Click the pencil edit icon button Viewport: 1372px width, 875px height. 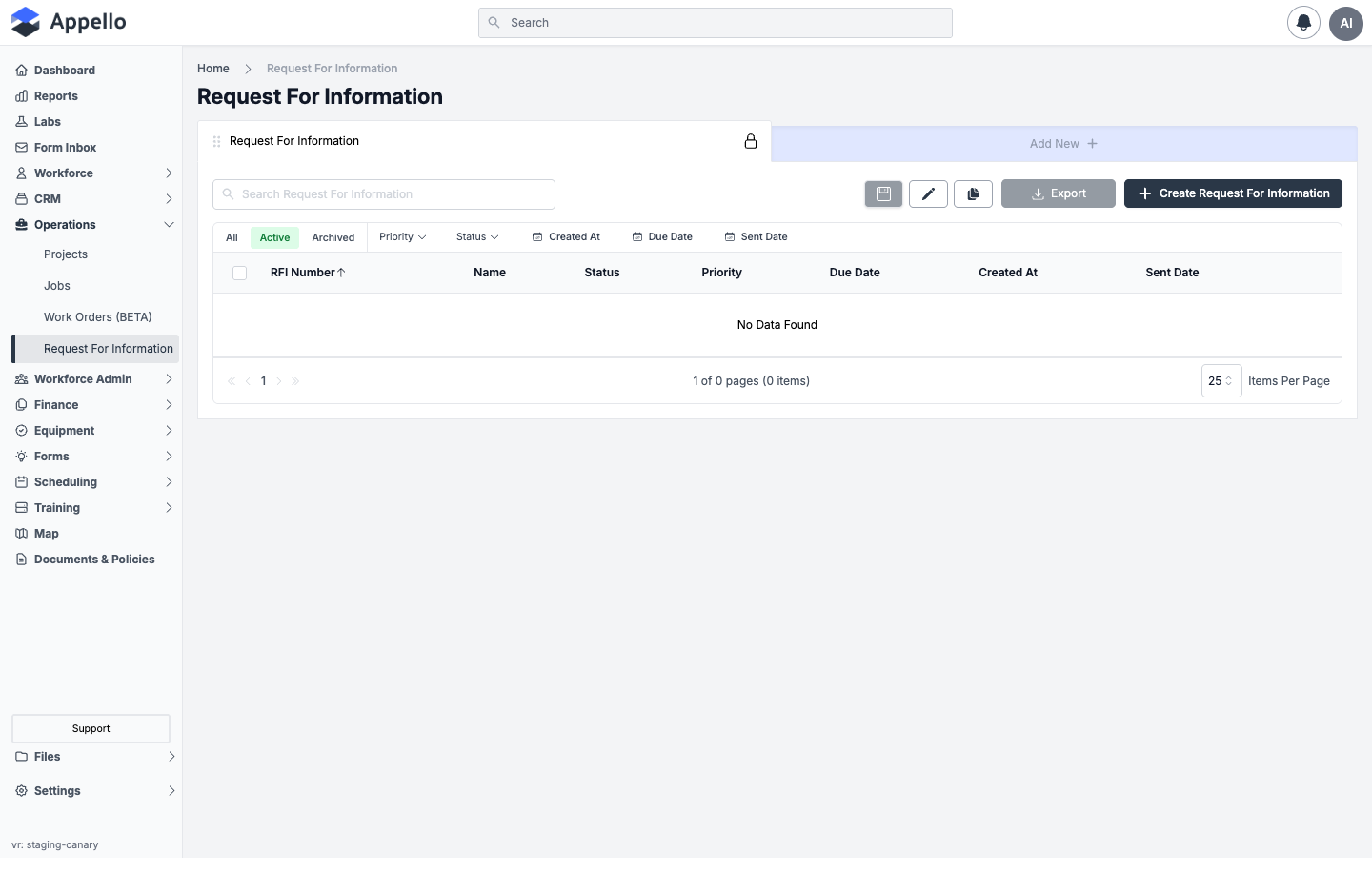pos(928,193)
